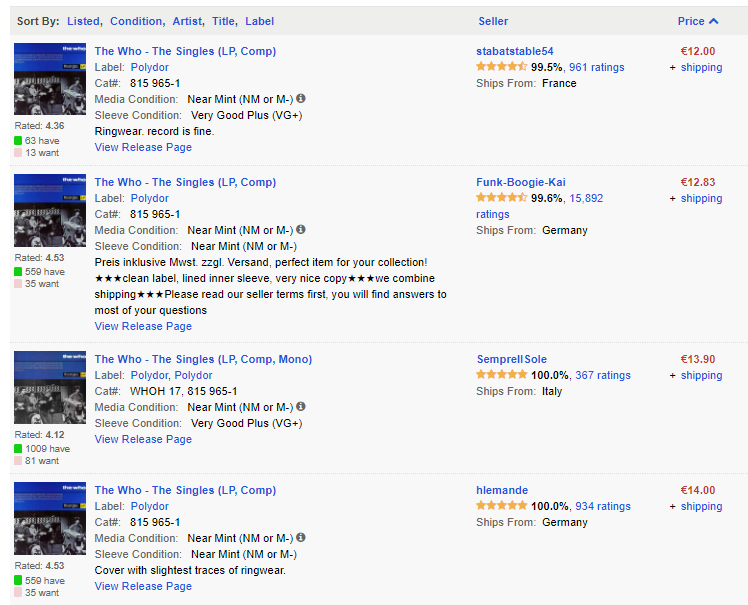View Release Page for hlemande listing
Viewport: 748px width, 605px height.
click(143, 586)
